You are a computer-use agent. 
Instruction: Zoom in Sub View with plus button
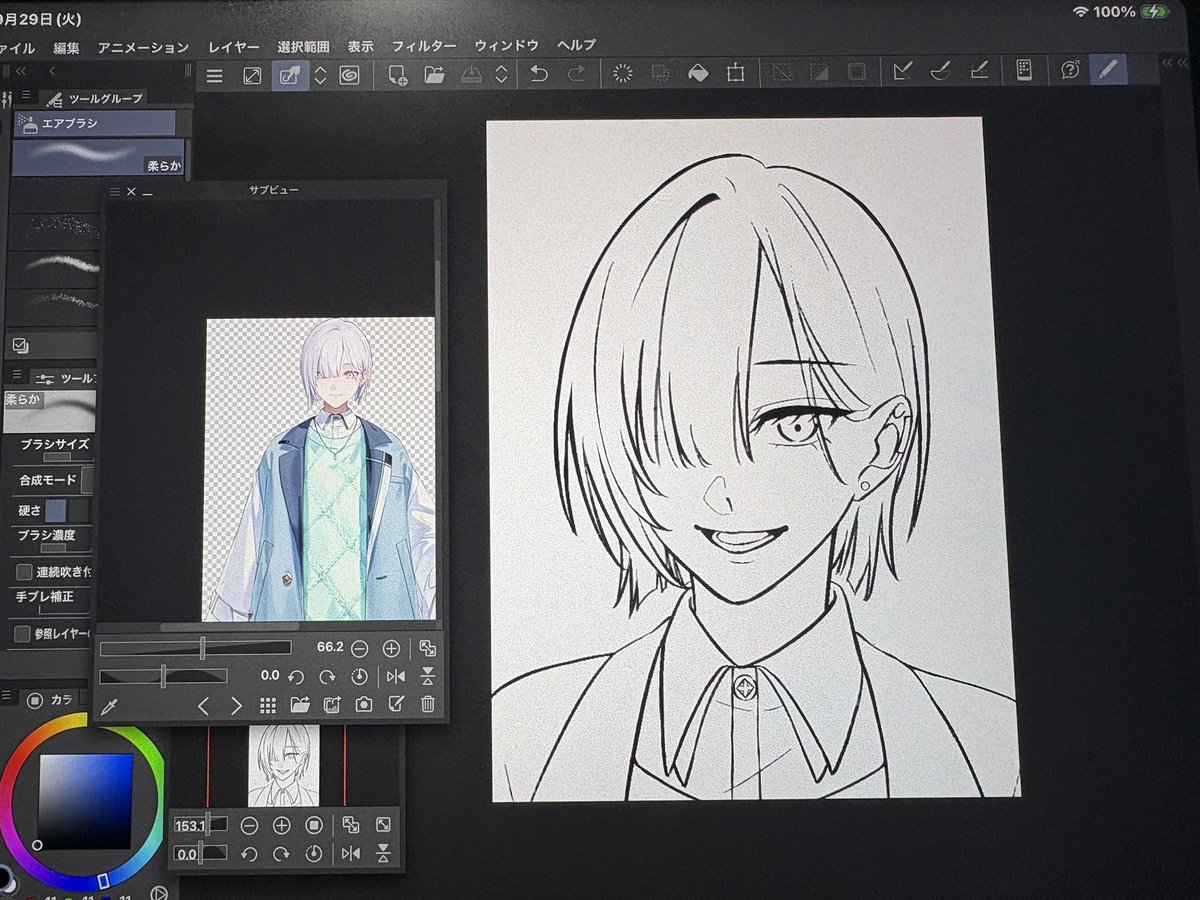click(x=392, y=648)
